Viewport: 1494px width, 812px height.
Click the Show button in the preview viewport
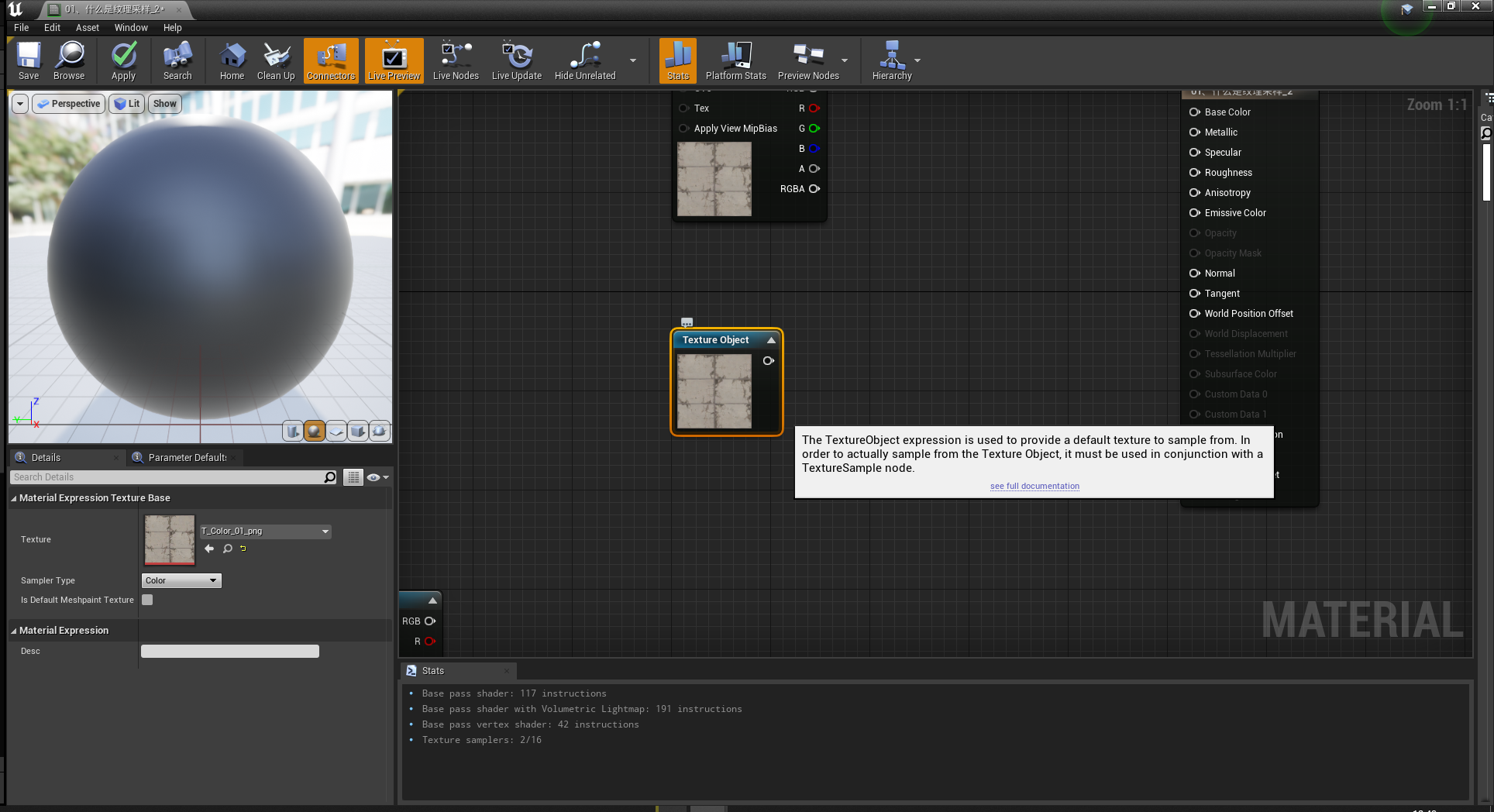pyautogui.click(x=164, y=103)
